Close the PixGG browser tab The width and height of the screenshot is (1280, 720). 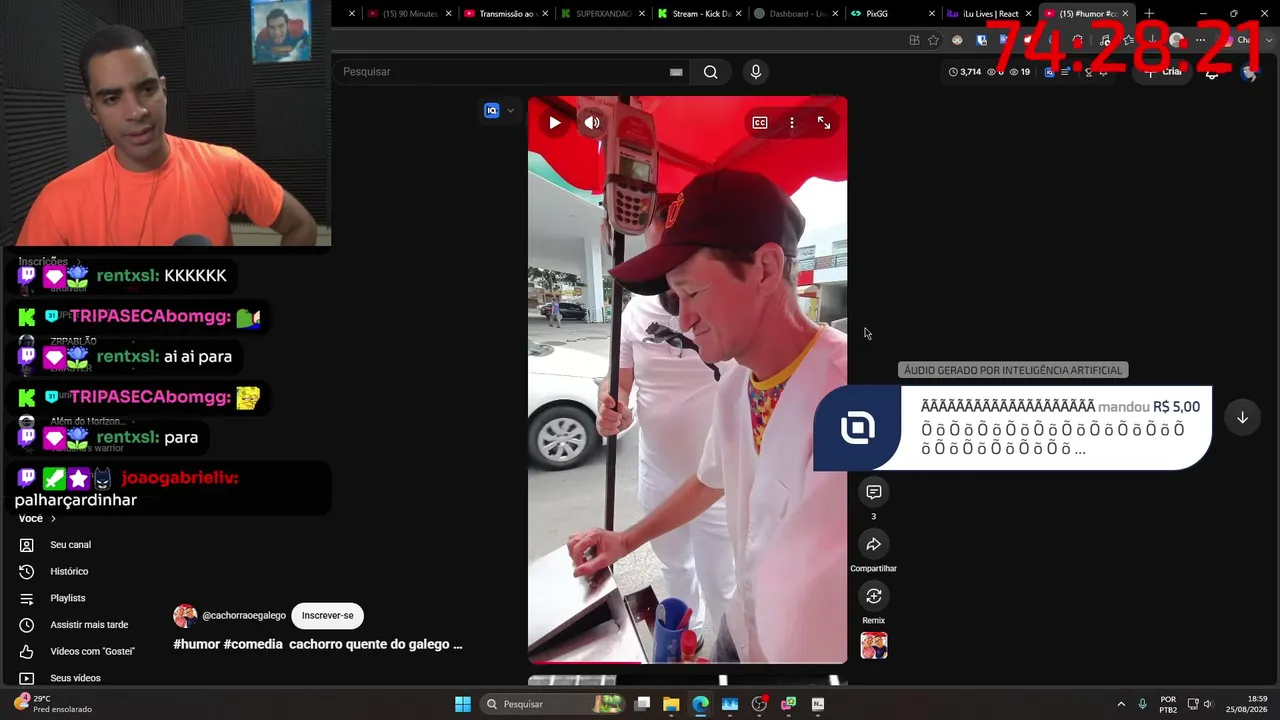pos(932,14)
